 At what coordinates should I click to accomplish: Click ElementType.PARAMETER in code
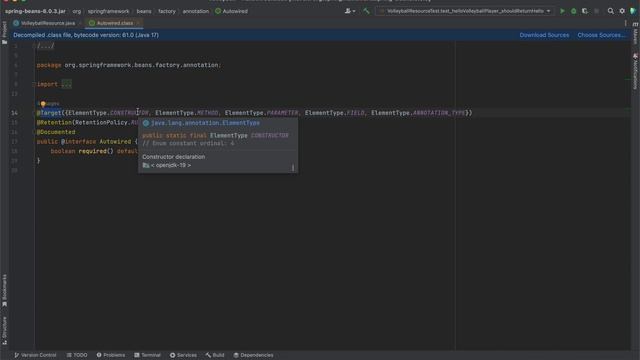(x=262, y=113)
